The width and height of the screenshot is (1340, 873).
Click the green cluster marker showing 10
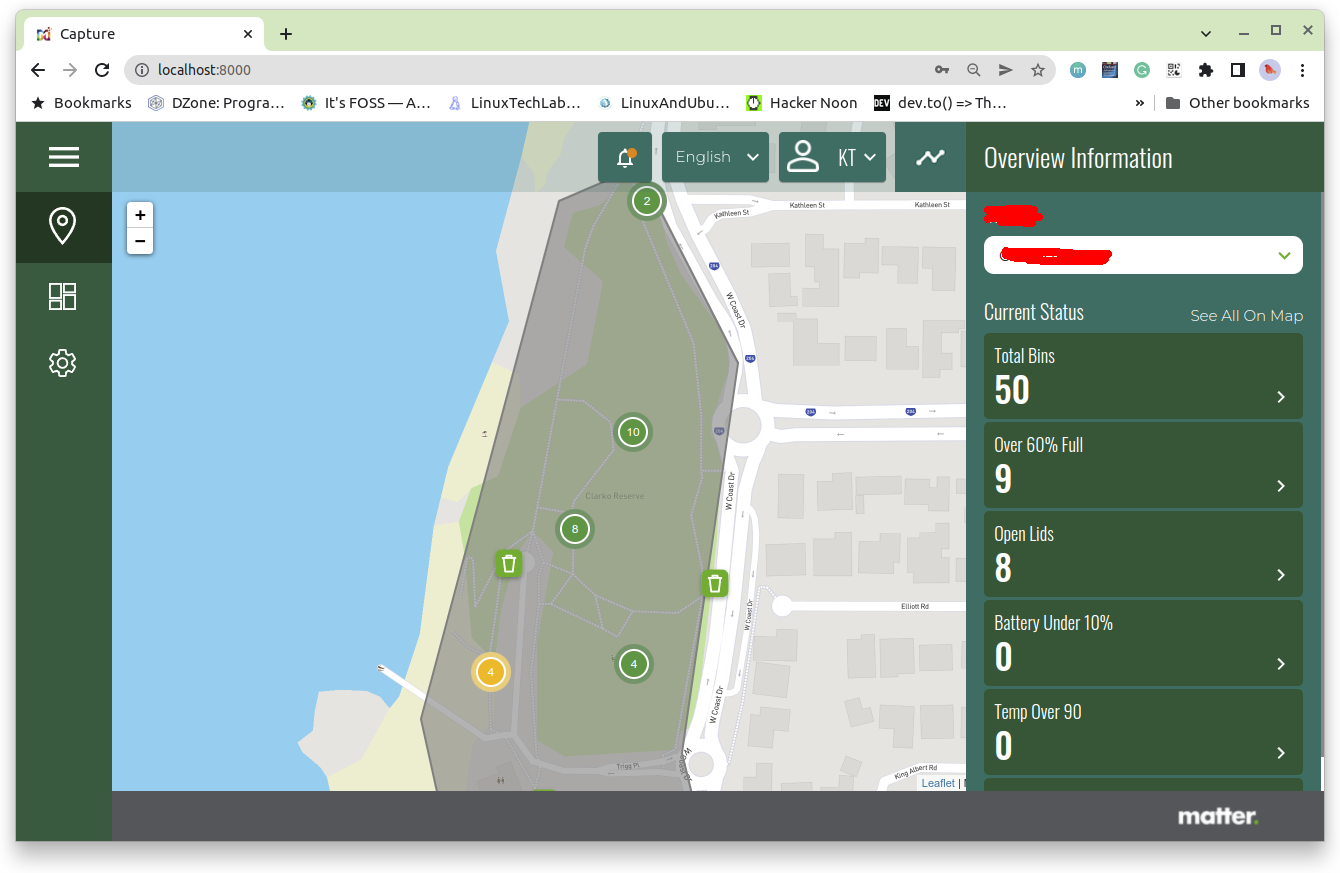[632, 433]
